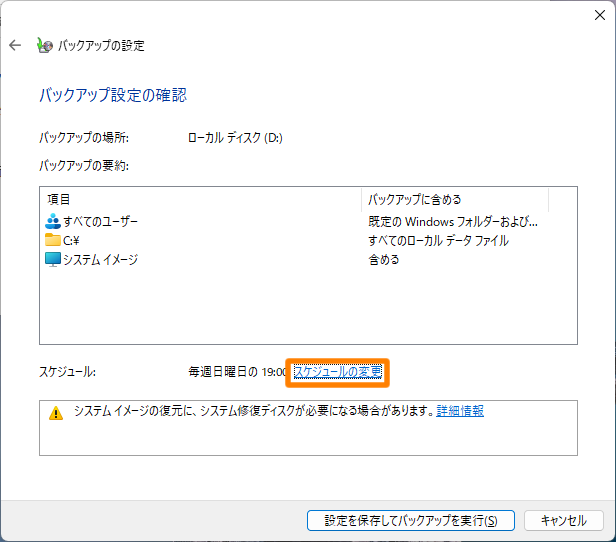Viewport: 616px width, 542px height.
Task: Click the すべてのユーザー users icon
Action: [x=53, y=221]
